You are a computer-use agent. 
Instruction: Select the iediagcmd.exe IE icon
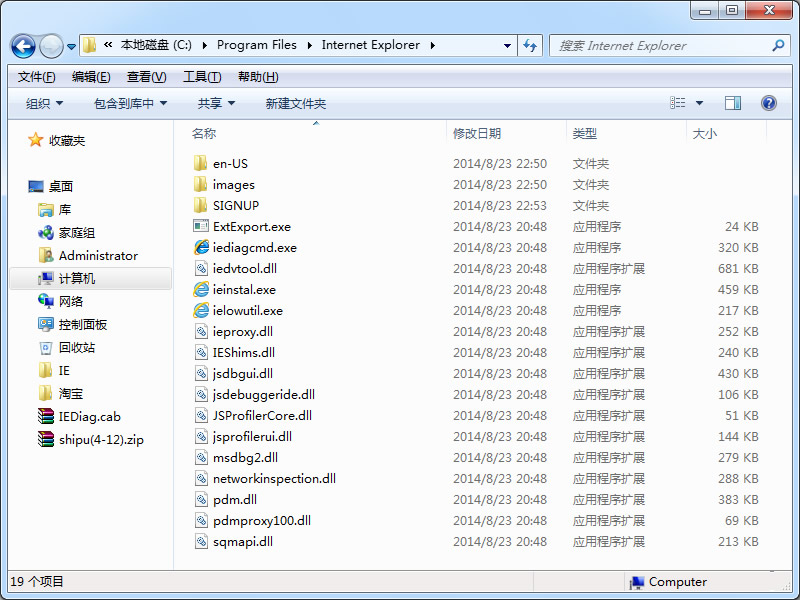pos(201,247)
